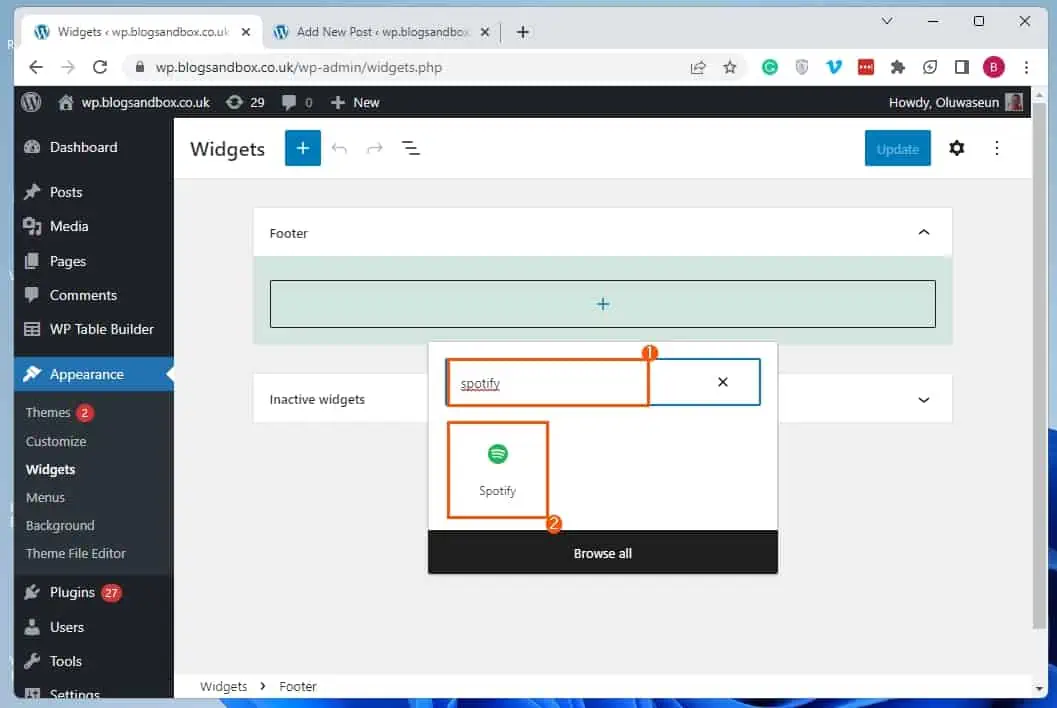Click the browser forward arrow
This screenshot has height=708, width=1057.
tap(67, 67)
